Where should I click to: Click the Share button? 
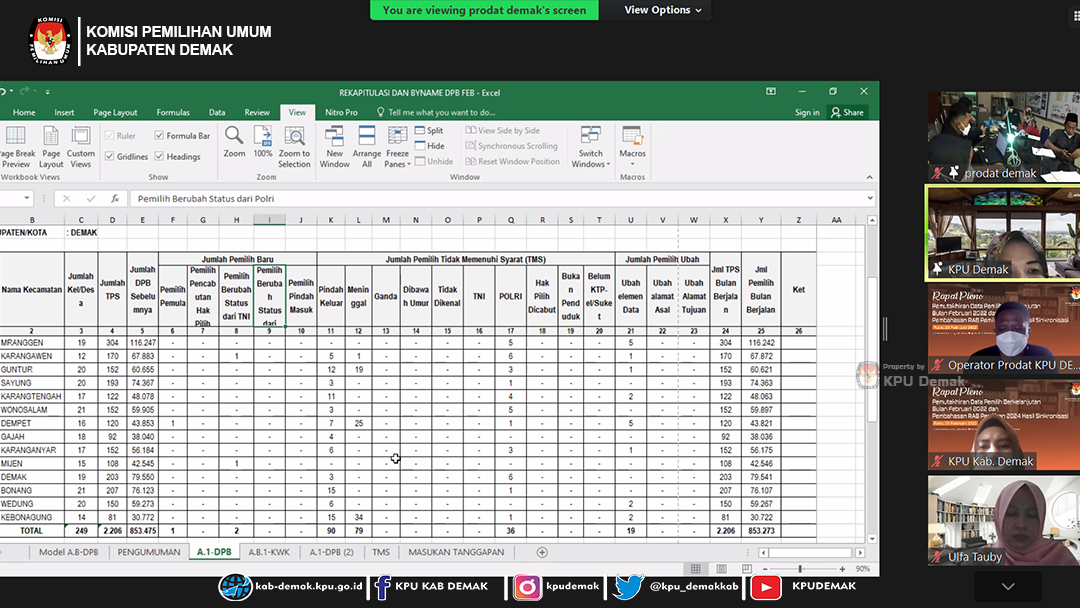pos(847,113)
